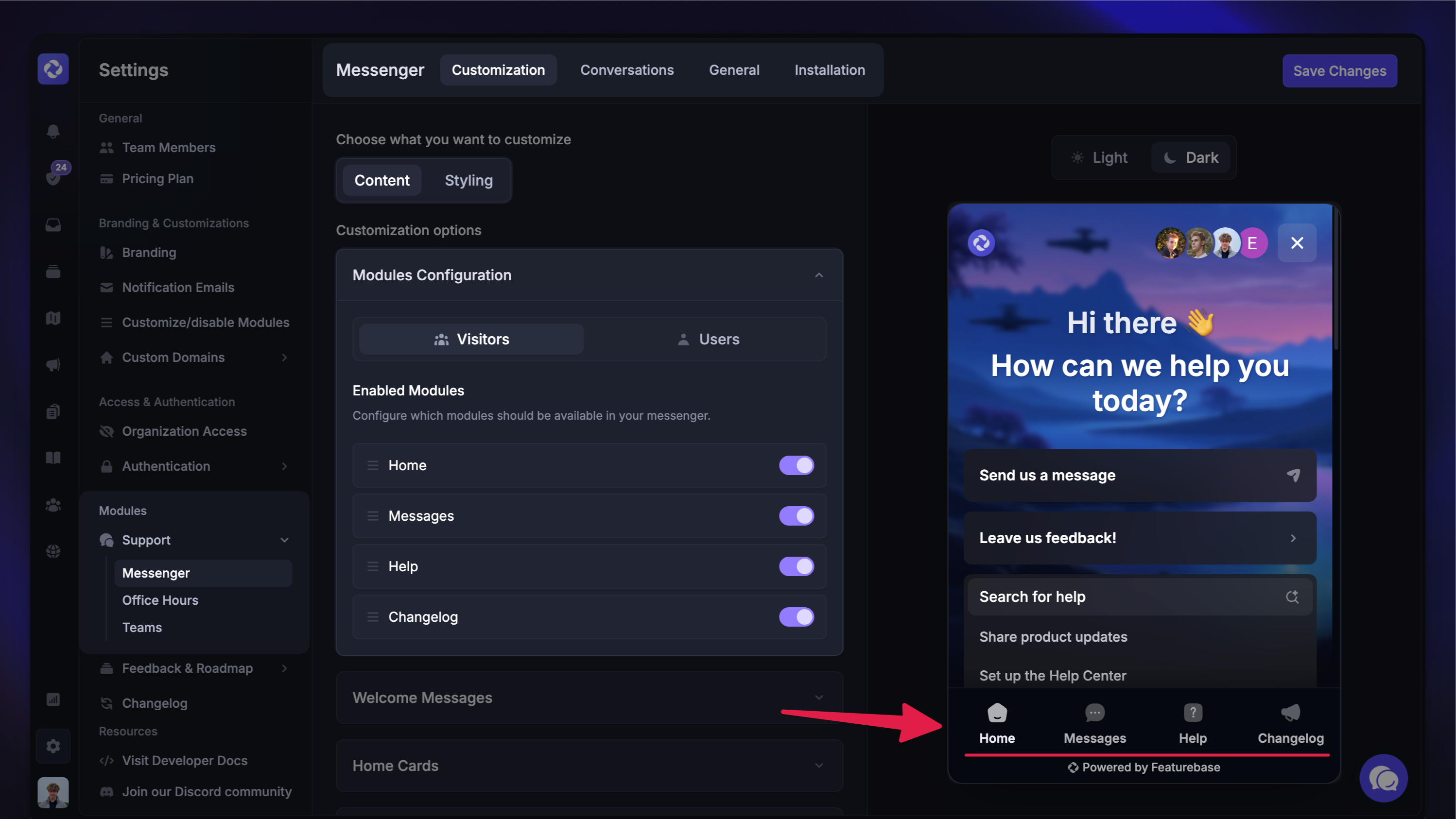Disable the Home module toggle
1456x819 pixels.
(796, 465)
